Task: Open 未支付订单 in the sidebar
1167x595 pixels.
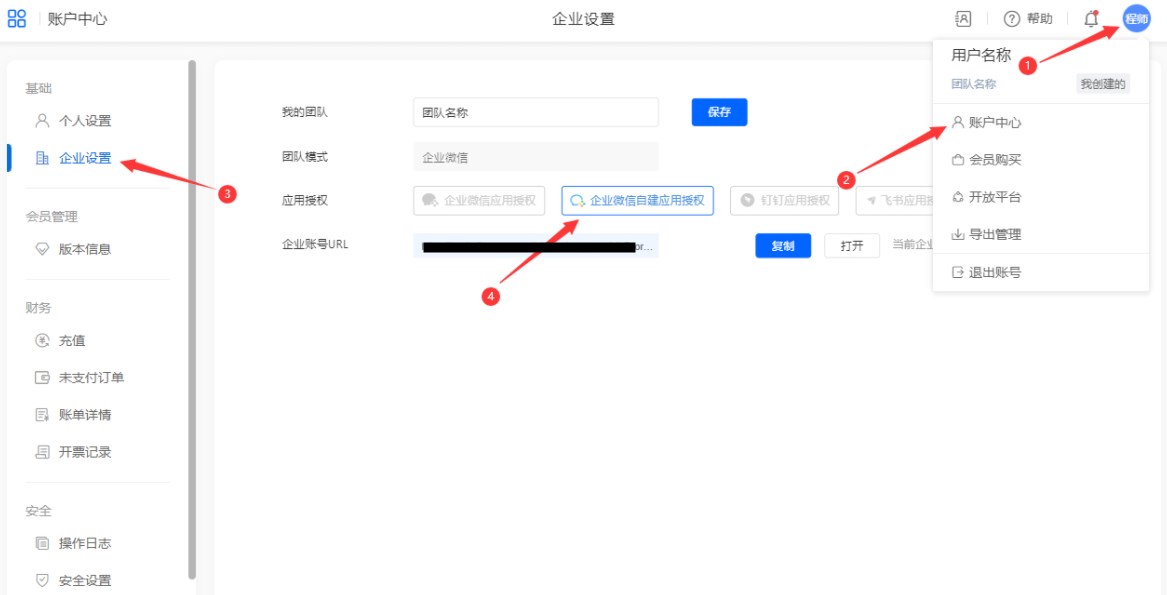Action: coord(90,378)
